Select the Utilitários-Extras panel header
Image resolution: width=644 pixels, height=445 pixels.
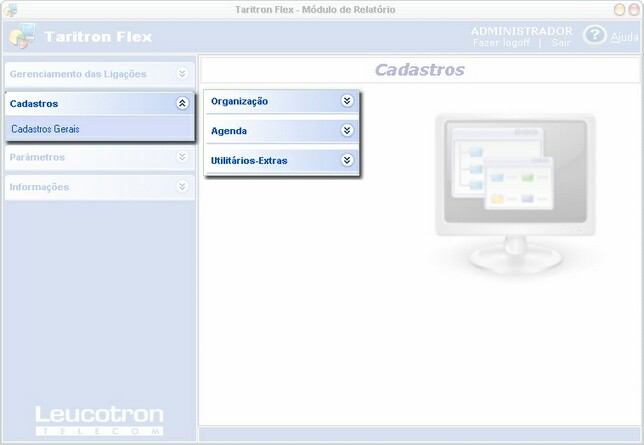click(x=282, y=161)
